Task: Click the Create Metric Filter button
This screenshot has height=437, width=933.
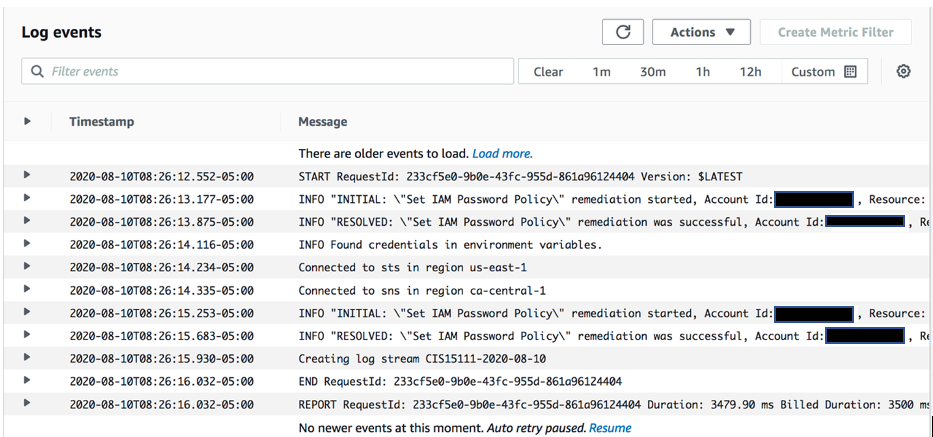Action: pyautogui.click(x=835, y=32)
